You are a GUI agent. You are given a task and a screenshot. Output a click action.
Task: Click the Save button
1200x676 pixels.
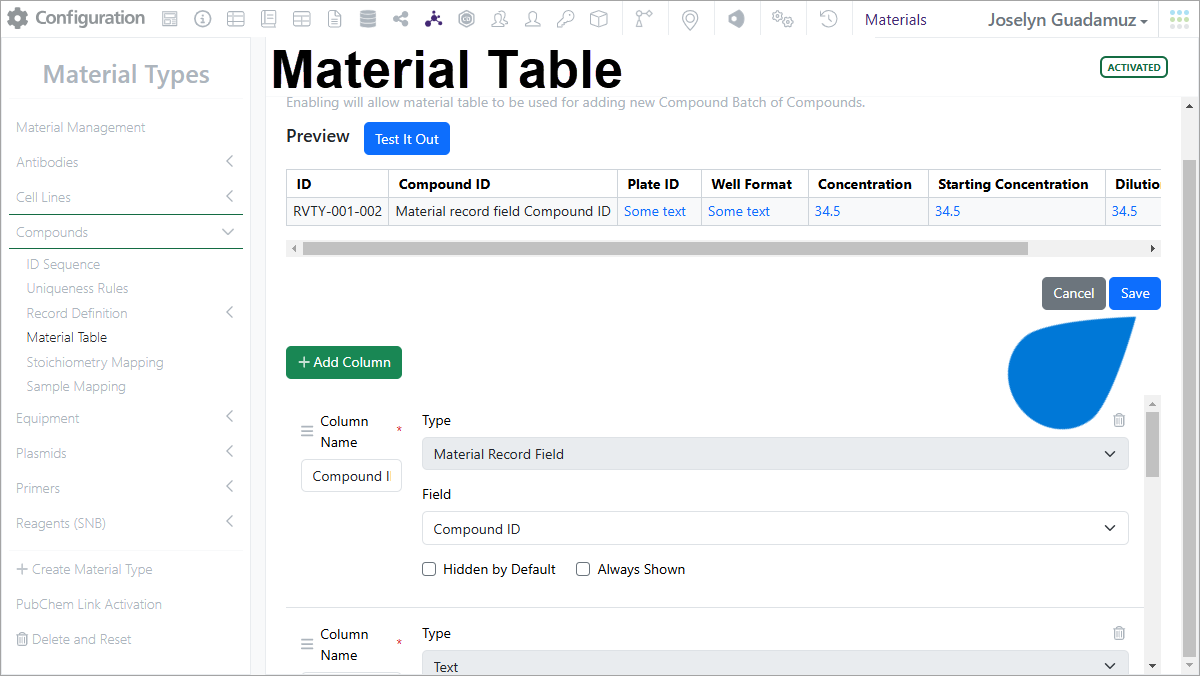pos(1135,293)
